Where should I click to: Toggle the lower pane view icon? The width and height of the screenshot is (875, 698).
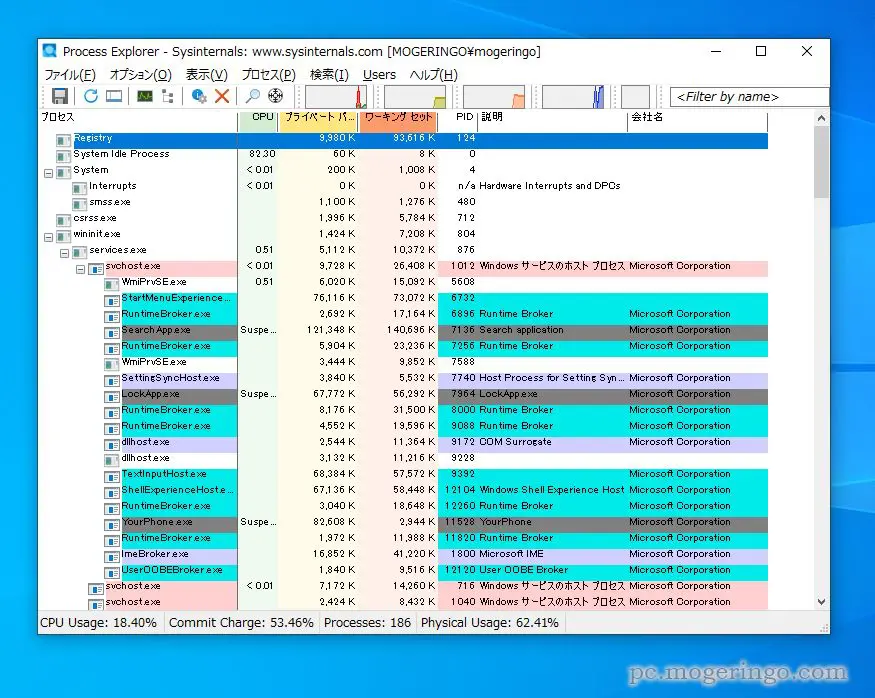114,96
